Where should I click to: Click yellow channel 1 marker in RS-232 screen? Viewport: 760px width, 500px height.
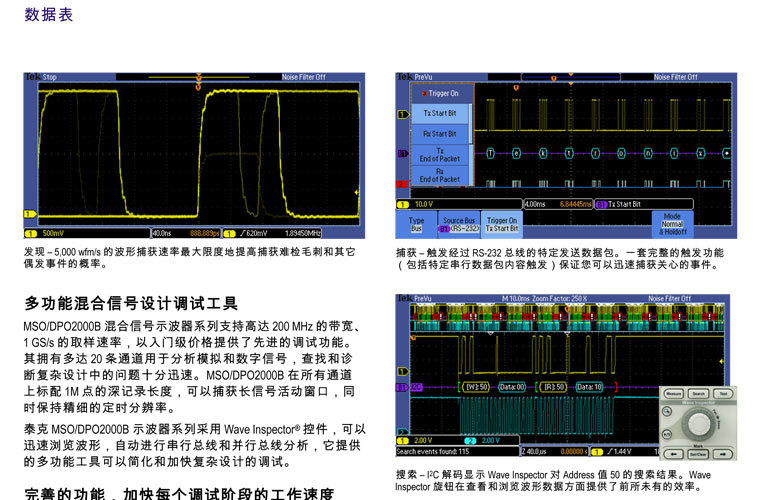pos(403,114)
